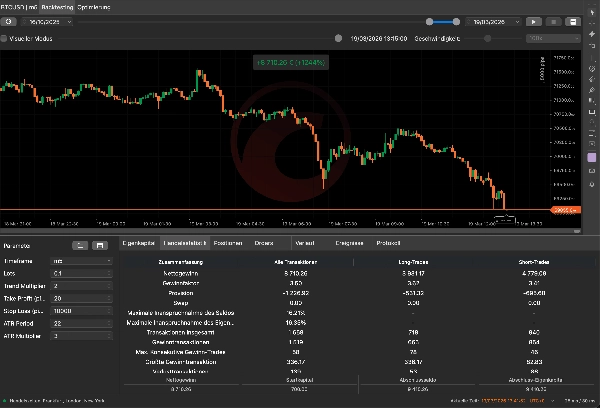Click the green profit badge on chart
This screenshot has height=408, width=600.
(291, 62)
